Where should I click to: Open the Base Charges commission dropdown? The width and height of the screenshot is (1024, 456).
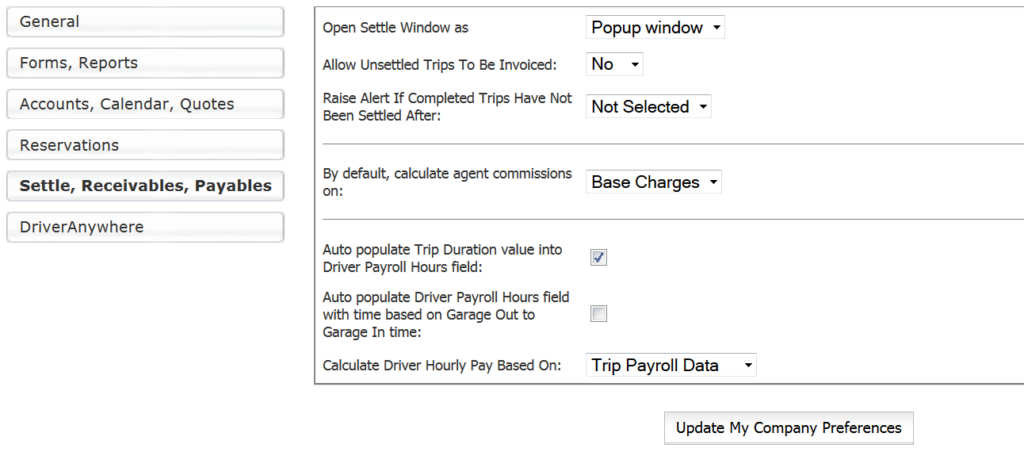coord(653,183)
